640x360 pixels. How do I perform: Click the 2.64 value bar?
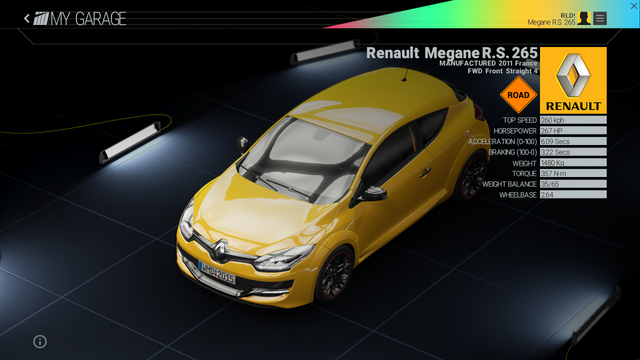[x=573, y=195]
